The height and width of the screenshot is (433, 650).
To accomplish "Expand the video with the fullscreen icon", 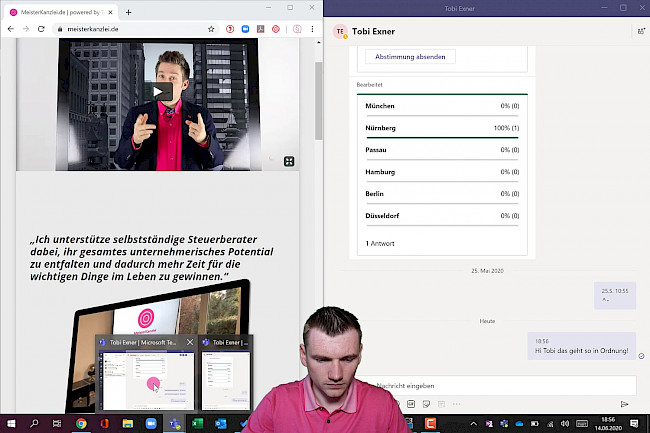I will (288, 161).
